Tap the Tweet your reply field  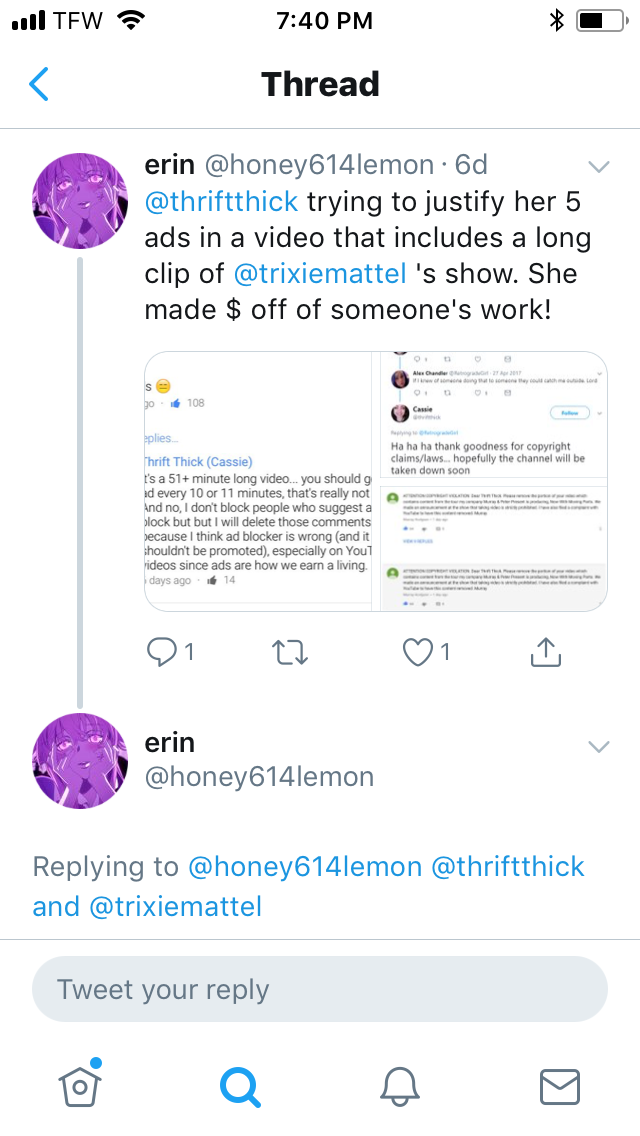[x=320, y=989]
